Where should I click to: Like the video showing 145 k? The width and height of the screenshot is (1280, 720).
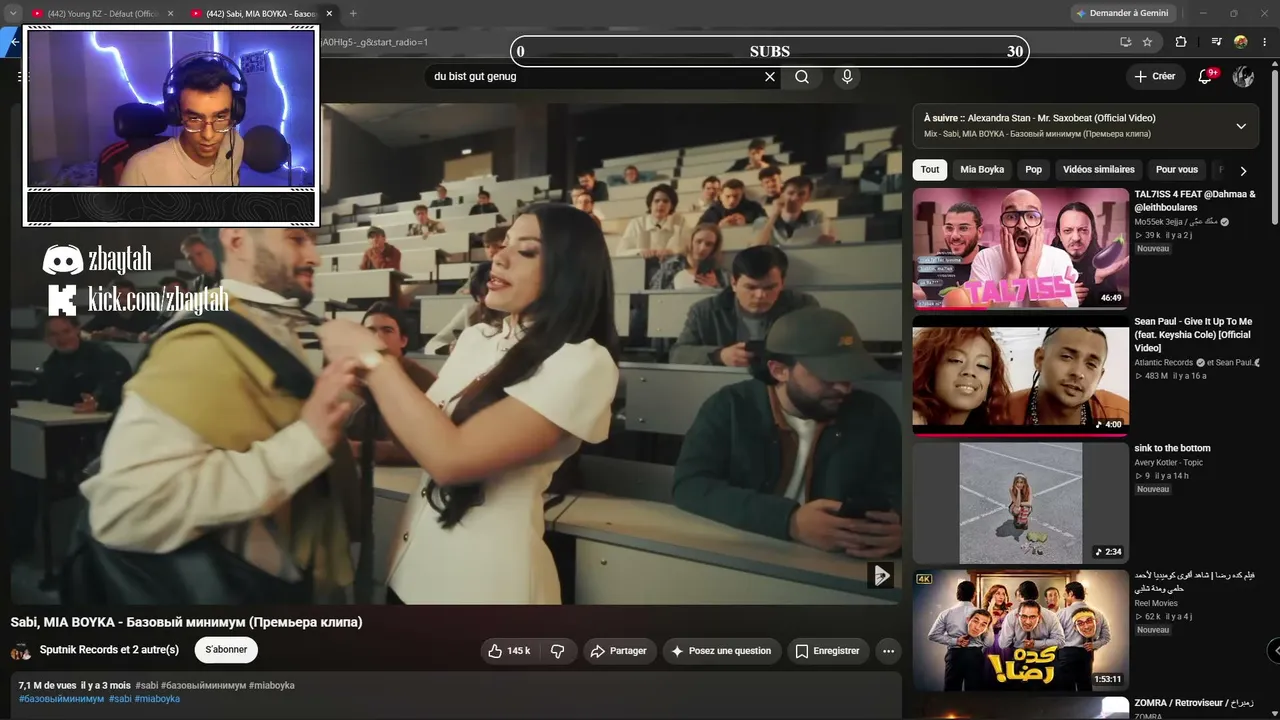click(x=509, y=651)
